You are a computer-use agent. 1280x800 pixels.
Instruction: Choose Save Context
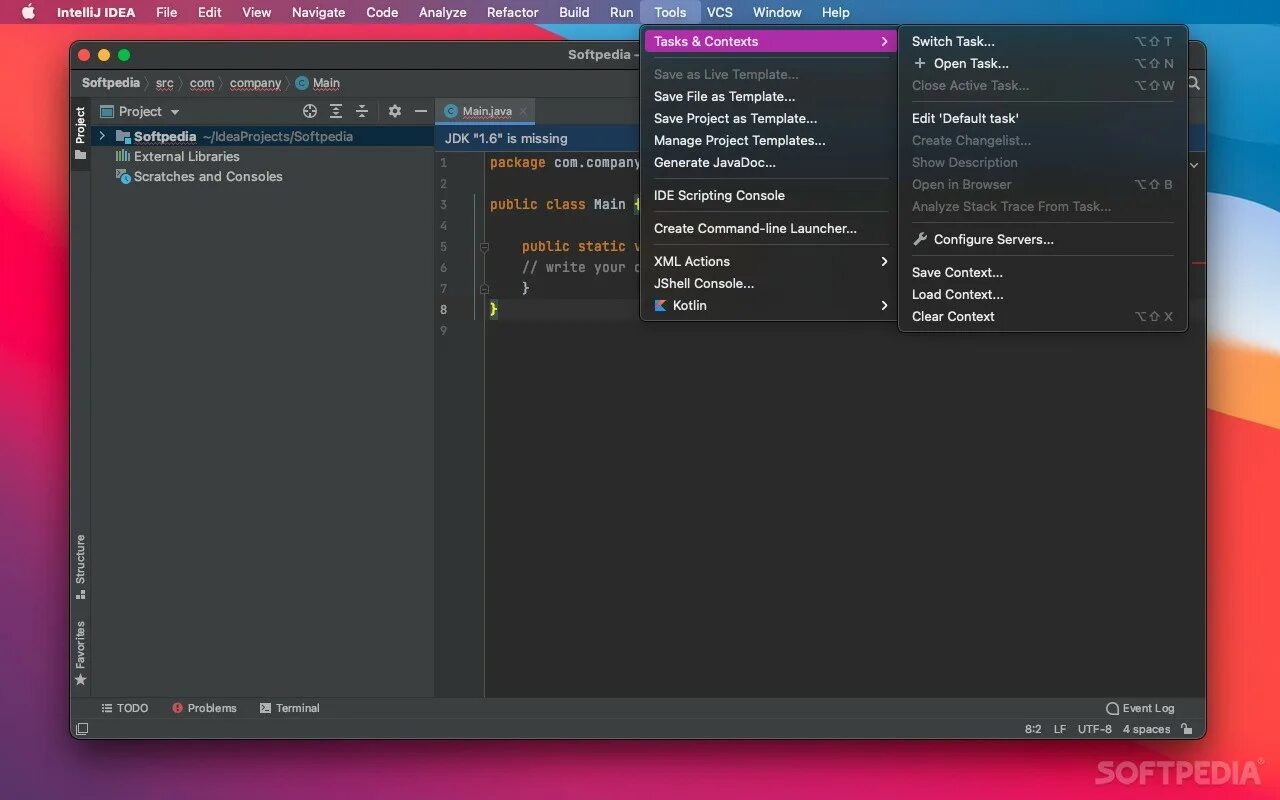pyautogui.click(x=1043, y=272)
